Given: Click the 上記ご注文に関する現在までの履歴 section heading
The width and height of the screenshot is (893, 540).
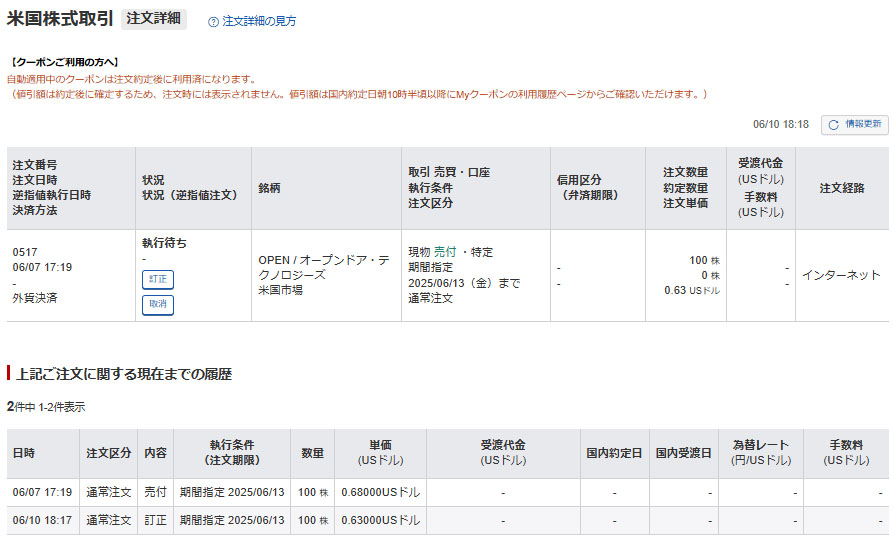Looking at the screenshot, I should 124,374.
